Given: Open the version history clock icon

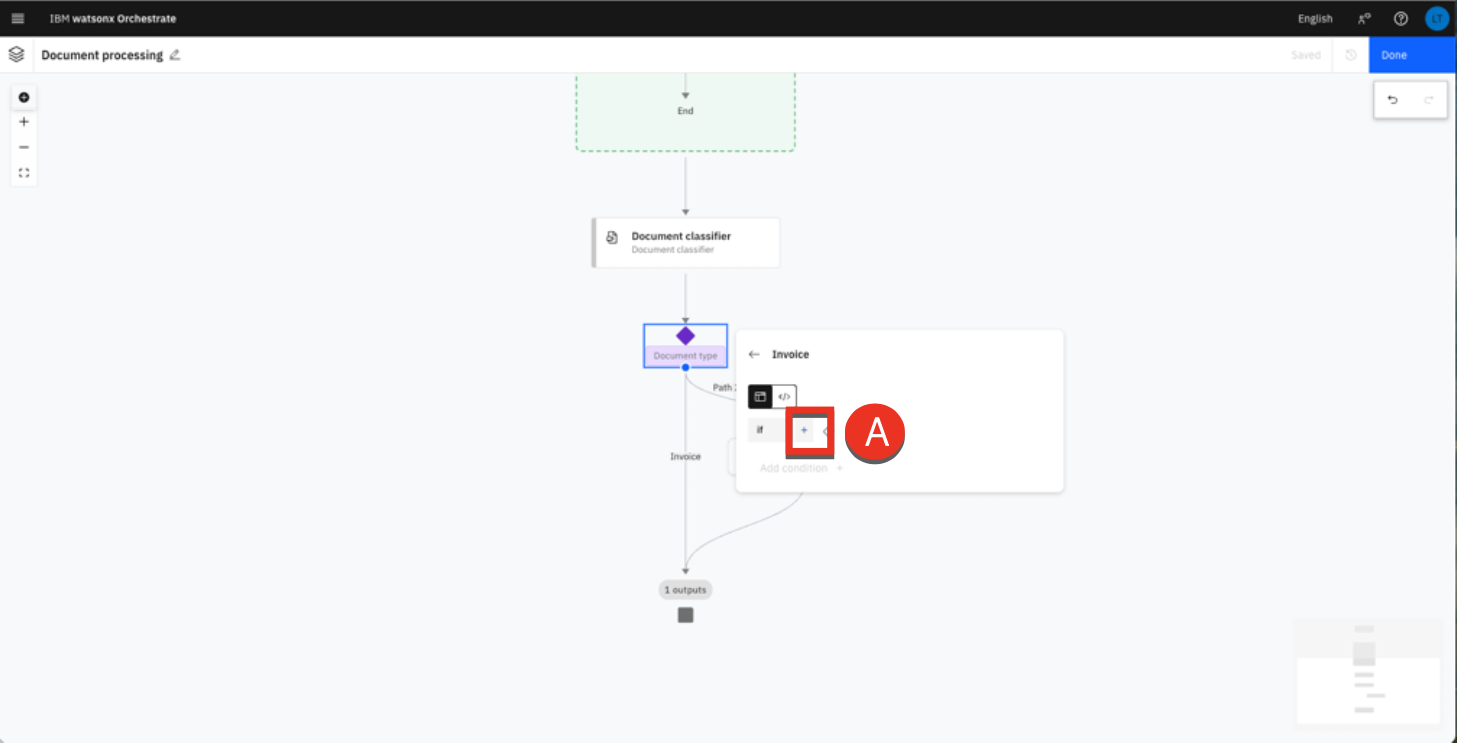Looking at the screenshot, I should pos(1351,55).
